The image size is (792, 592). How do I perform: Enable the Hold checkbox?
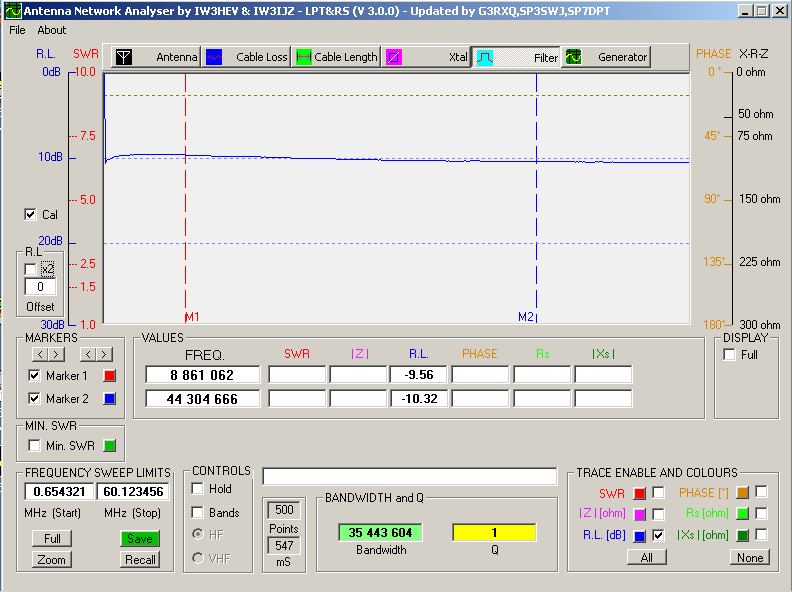198,489
